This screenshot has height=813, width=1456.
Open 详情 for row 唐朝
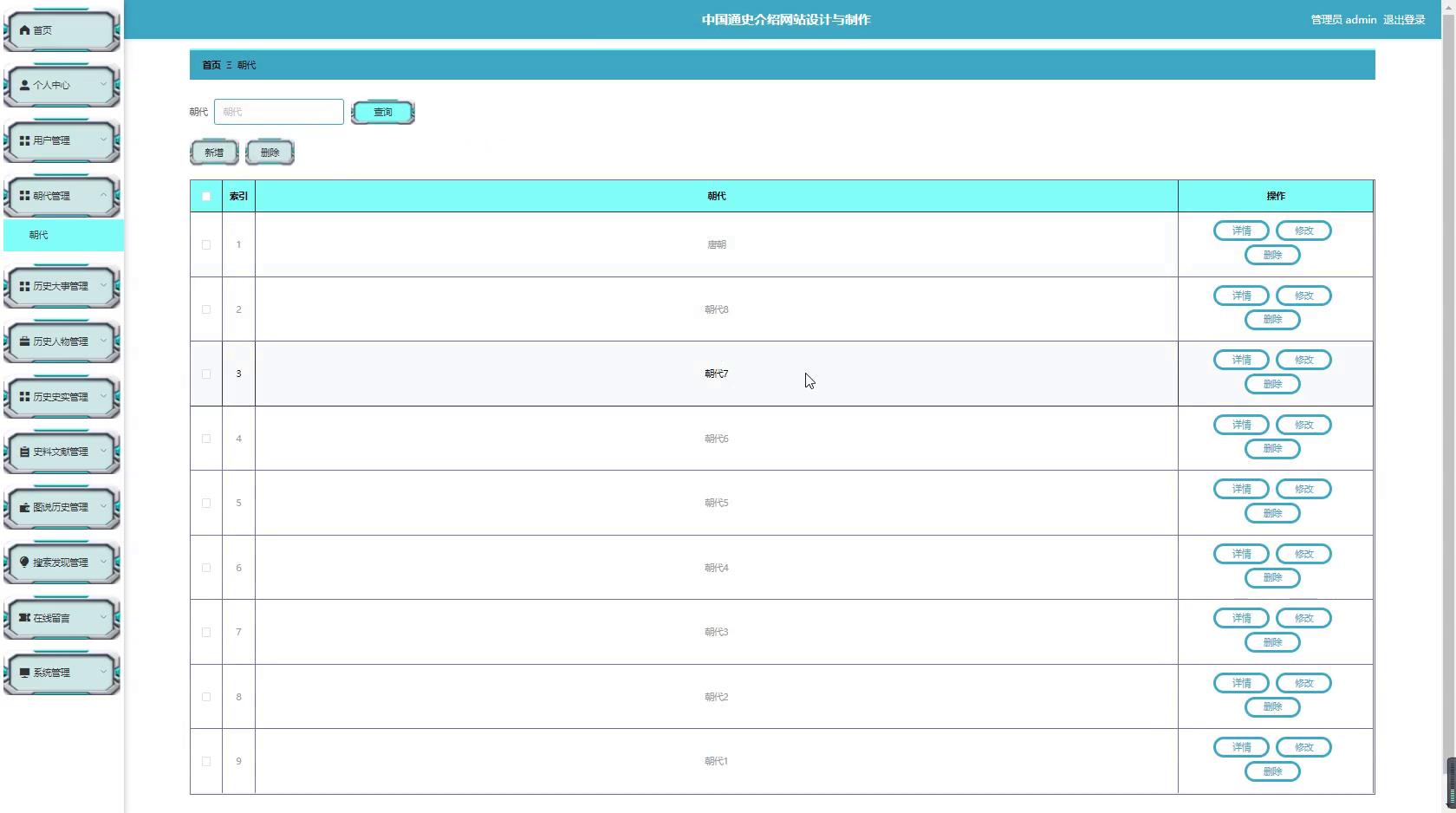(1241, 231)
